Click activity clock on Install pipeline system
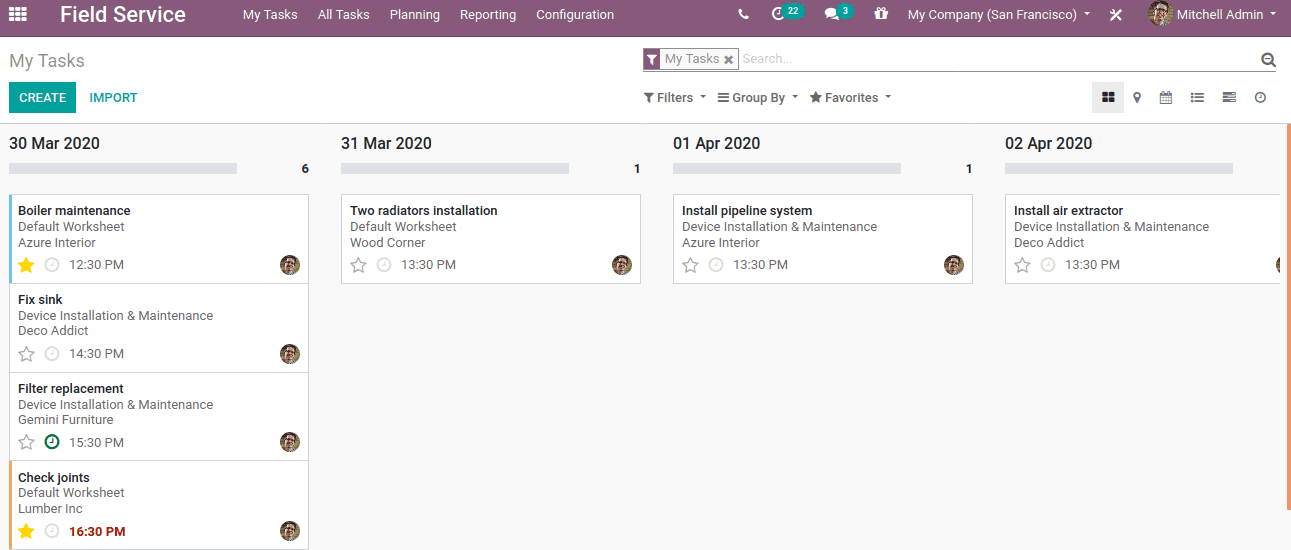Viewport: 1291px width, 550px height. click(x=716, y=265)
